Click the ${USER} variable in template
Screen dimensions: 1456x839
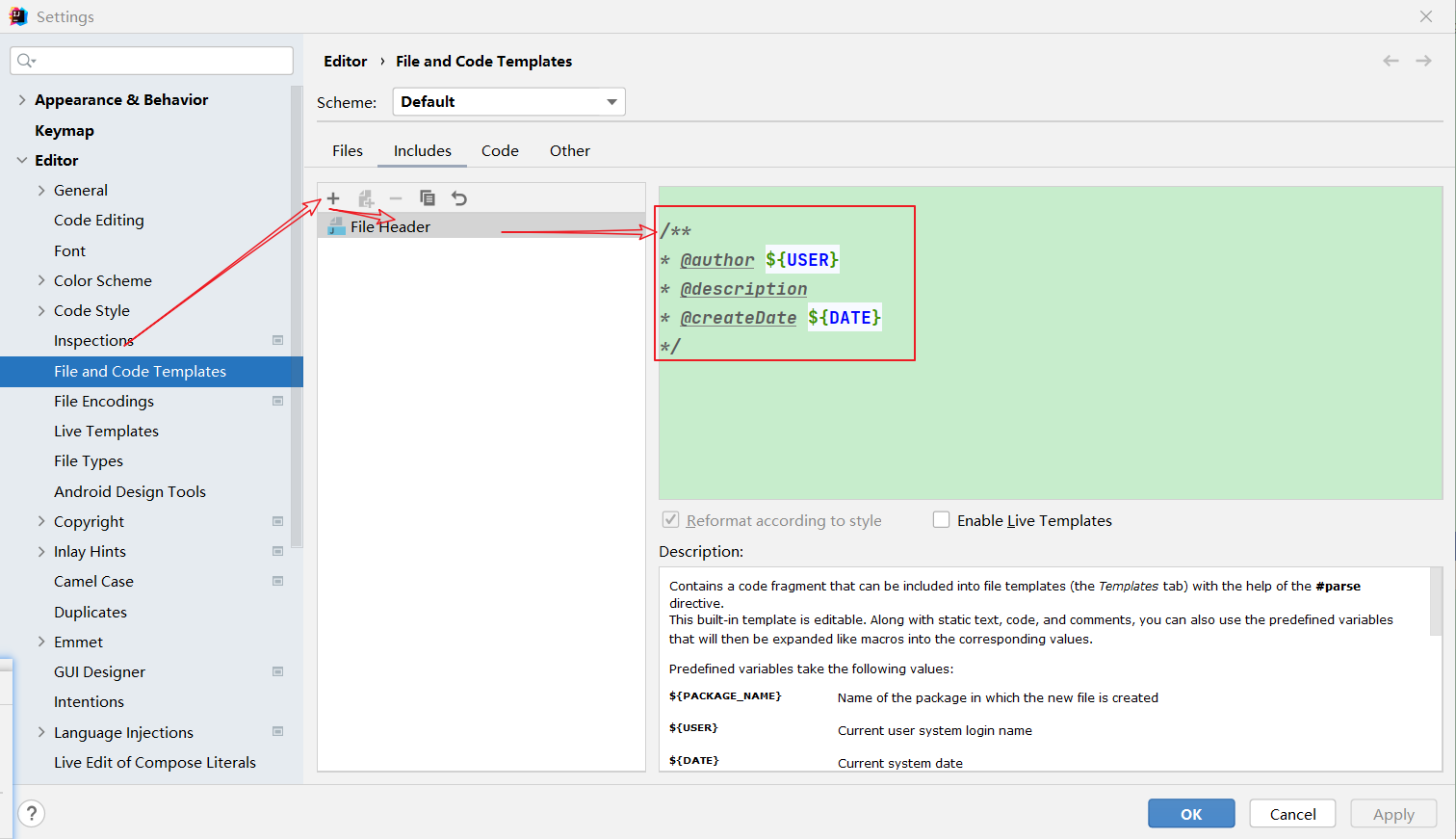802,259
